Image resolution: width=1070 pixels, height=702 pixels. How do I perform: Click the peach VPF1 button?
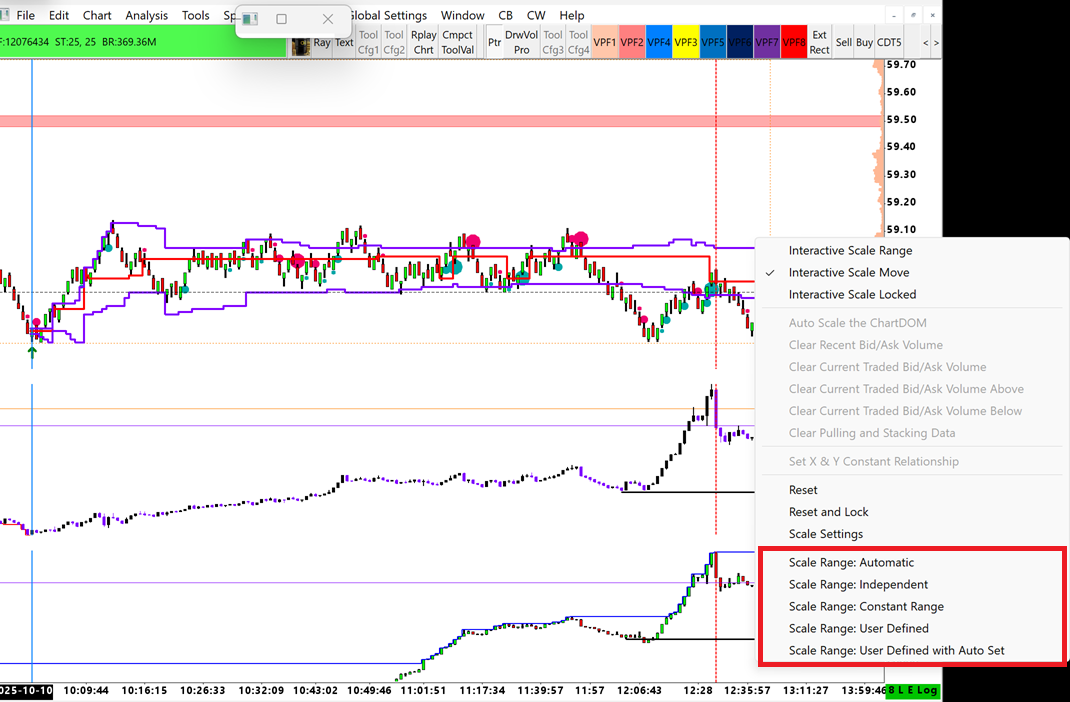605,42
